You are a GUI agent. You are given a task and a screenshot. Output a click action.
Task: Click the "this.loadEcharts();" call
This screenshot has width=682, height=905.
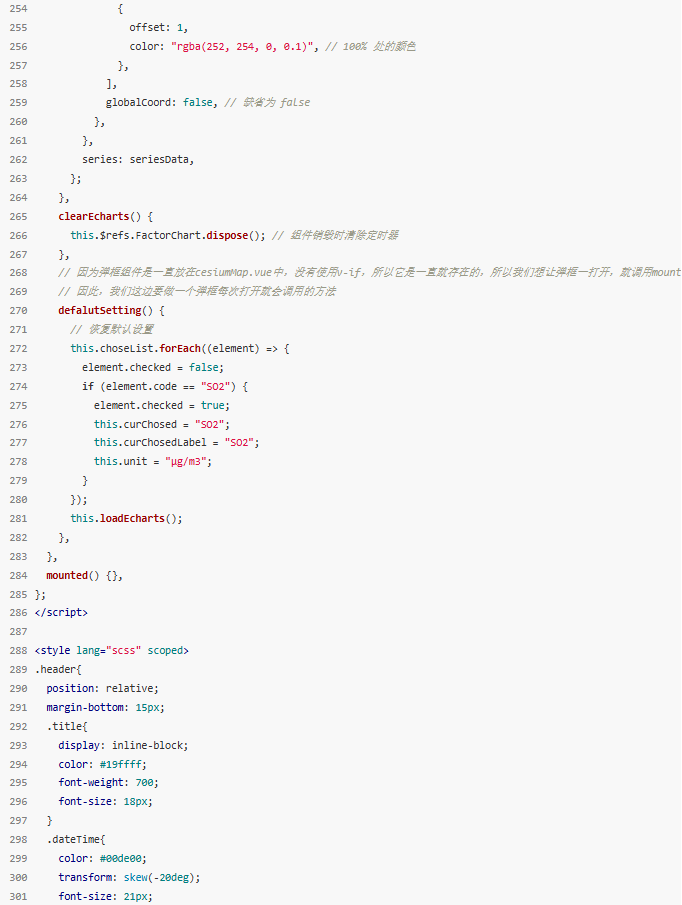point(126,518)
